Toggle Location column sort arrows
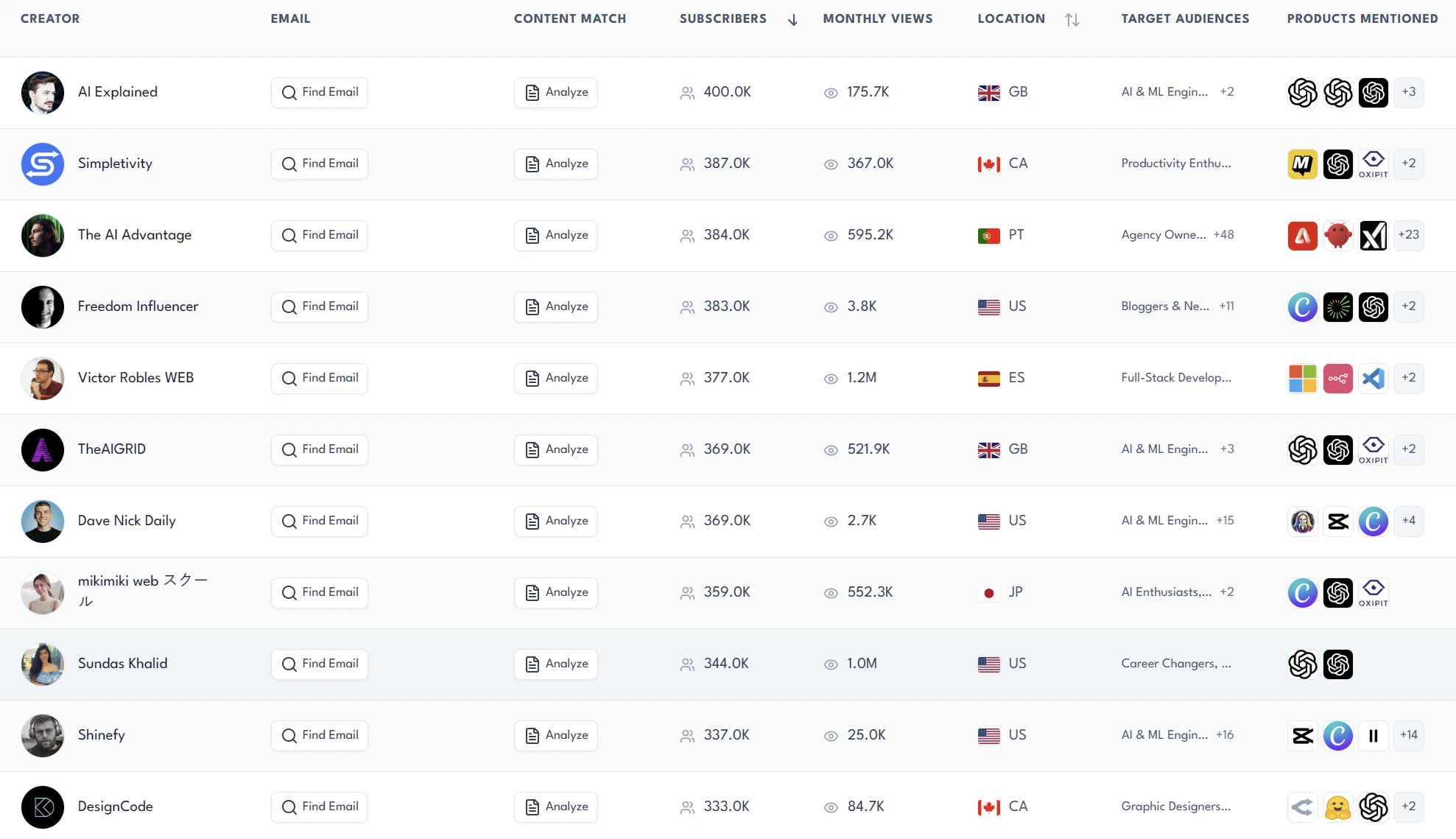 click(1072, 20)
